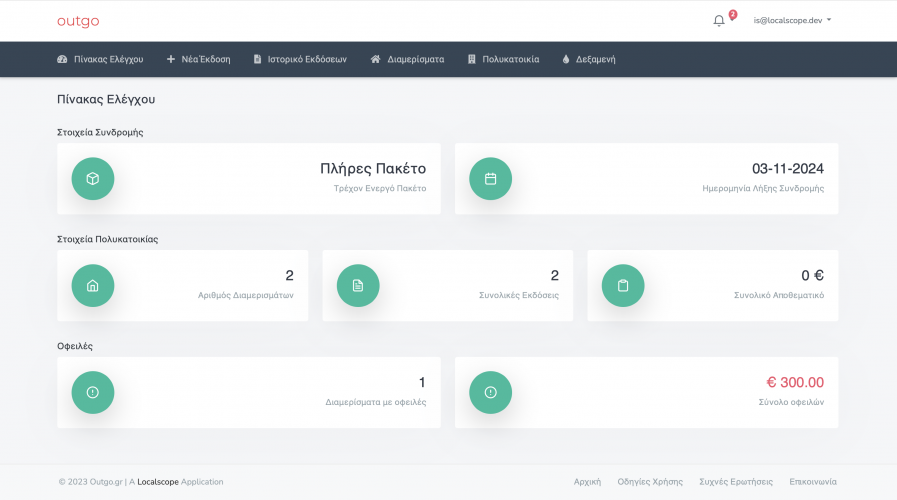
Task: Open Οδηγίες Χρήσης footer link
Action: coord(650,482)
